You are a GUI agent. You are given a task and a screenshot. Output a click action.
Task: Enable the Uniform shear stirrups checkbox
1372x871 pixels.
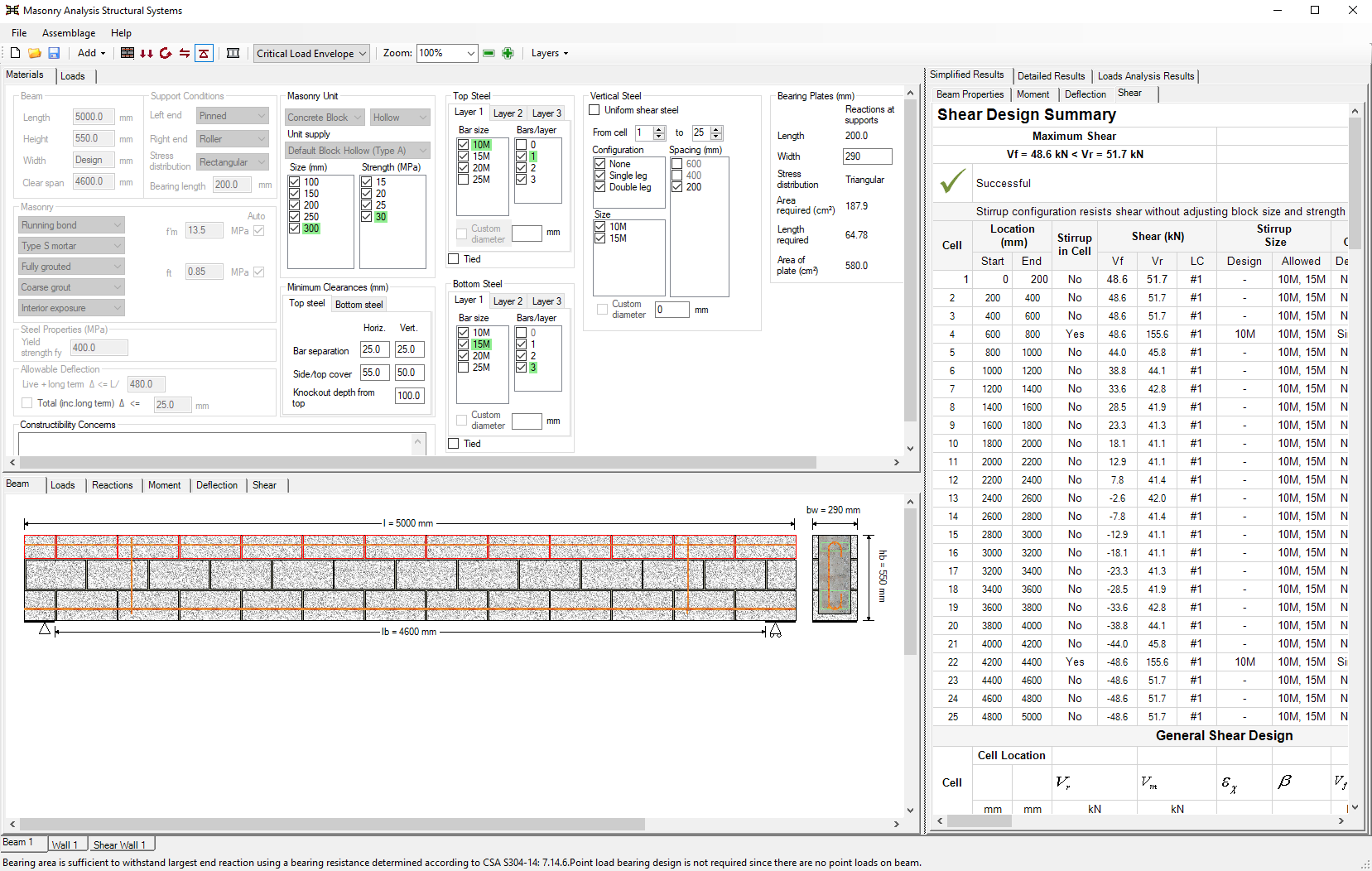pyautogui.click(x=595, y=110)
